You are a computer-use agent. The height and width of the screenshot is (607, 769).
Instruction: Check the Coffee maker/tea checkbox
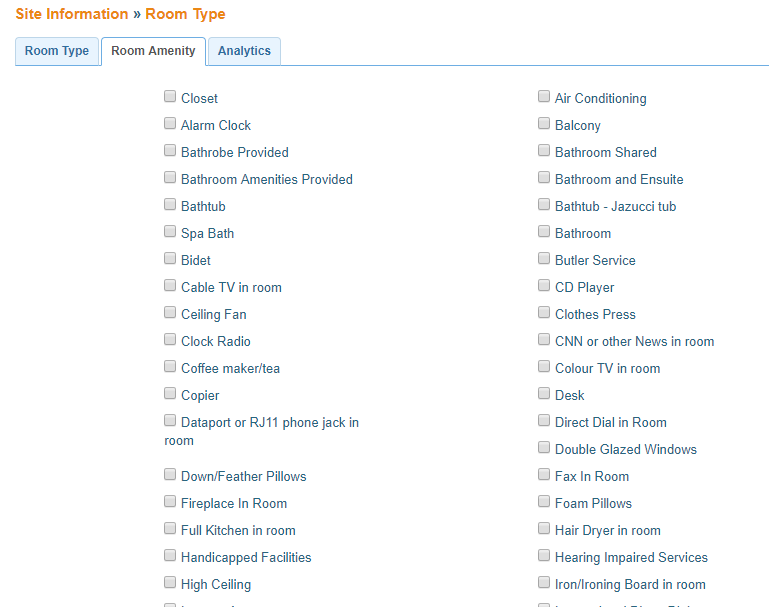(170, 367)
